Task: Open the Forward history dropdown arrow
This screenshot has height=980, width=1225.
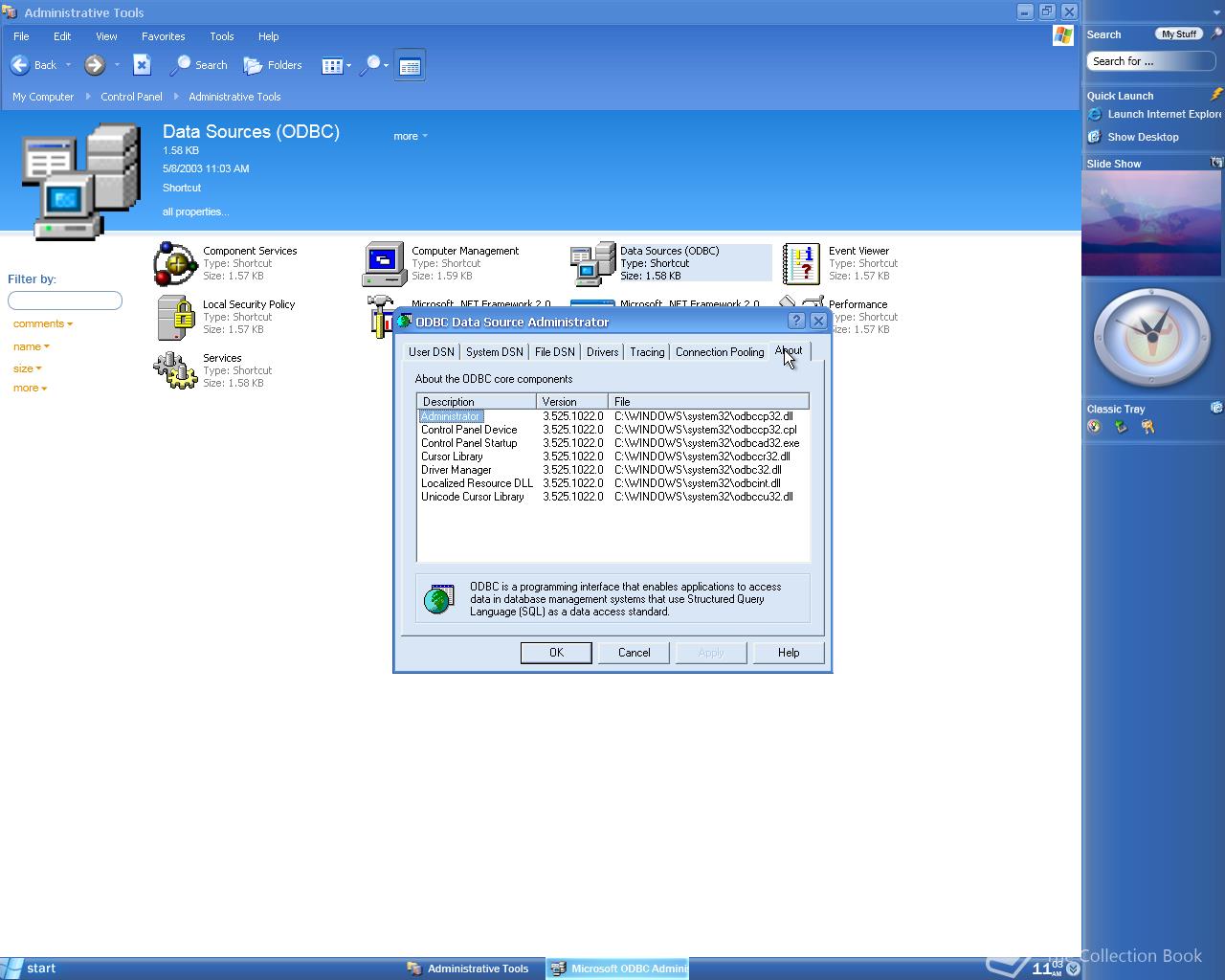Action: pos(117,66)
